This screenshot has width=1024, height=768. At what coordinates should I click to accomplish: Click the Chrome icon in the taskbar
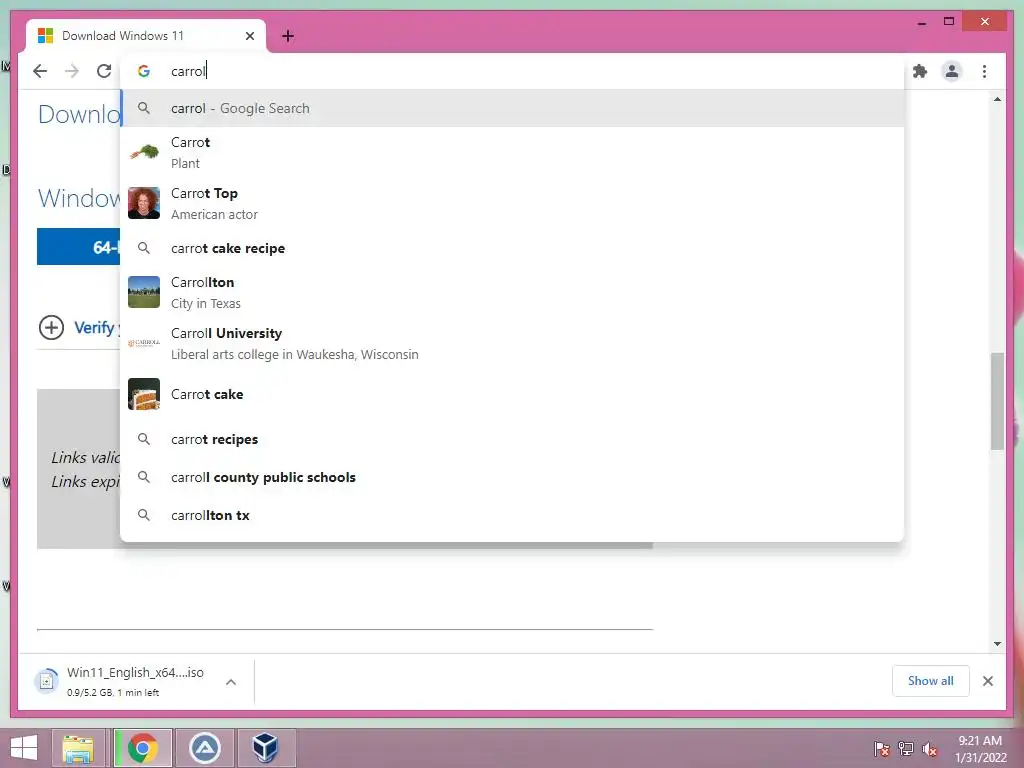(x=143, y=748)
